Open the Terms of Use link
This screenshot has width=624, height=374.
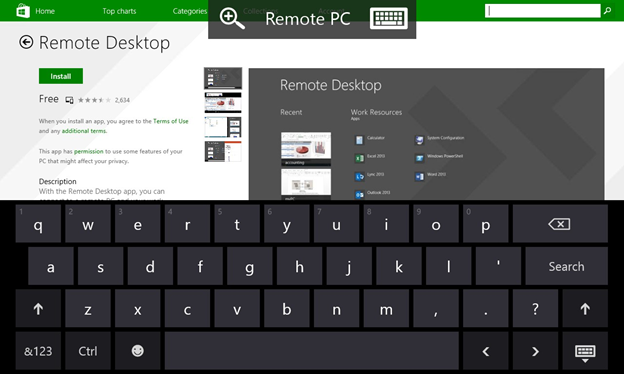(171, 121)
